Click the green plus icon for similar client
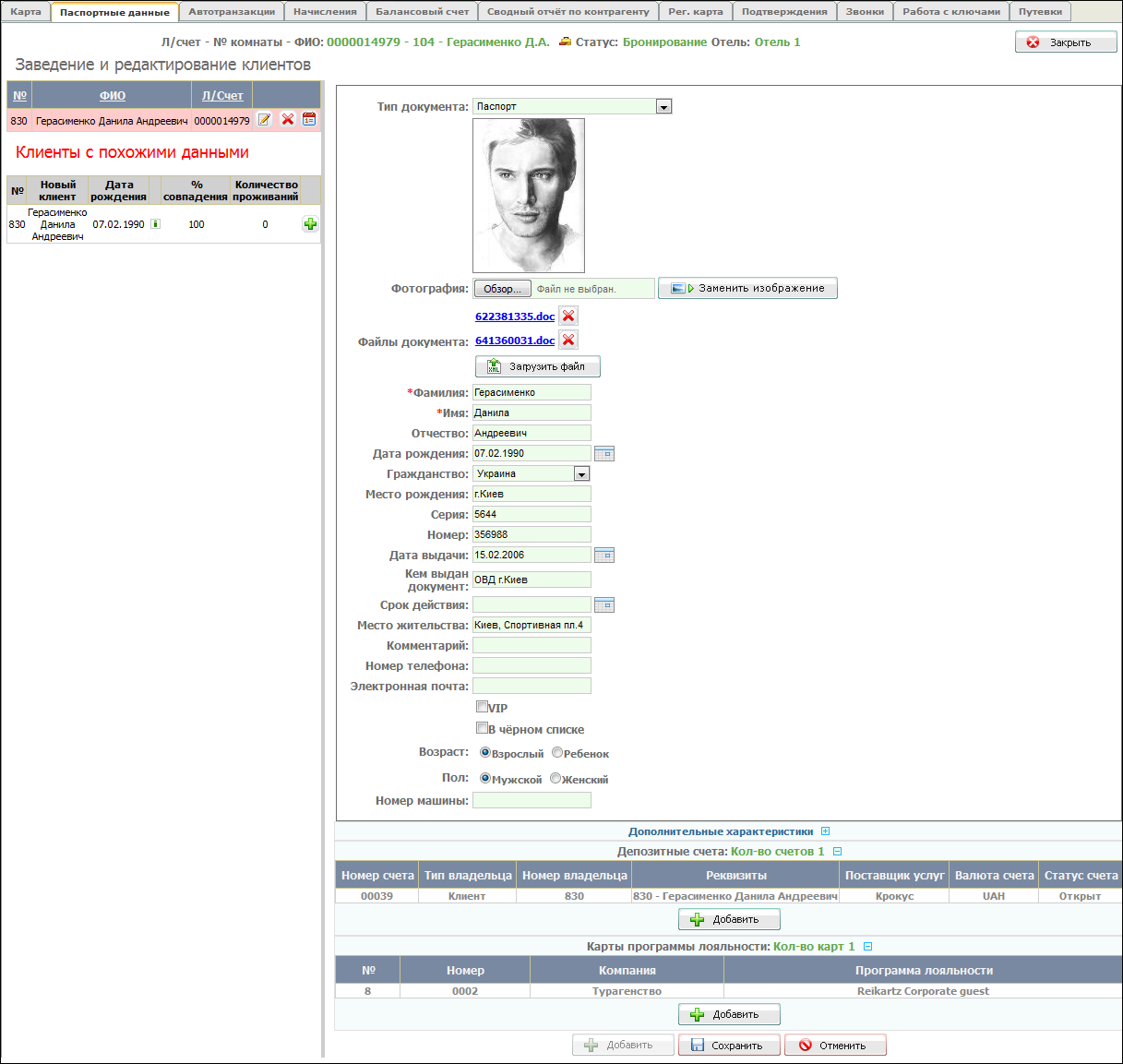Image resolution: width=1123 pixels, height=1064 pixels. (x=310, y=224)
